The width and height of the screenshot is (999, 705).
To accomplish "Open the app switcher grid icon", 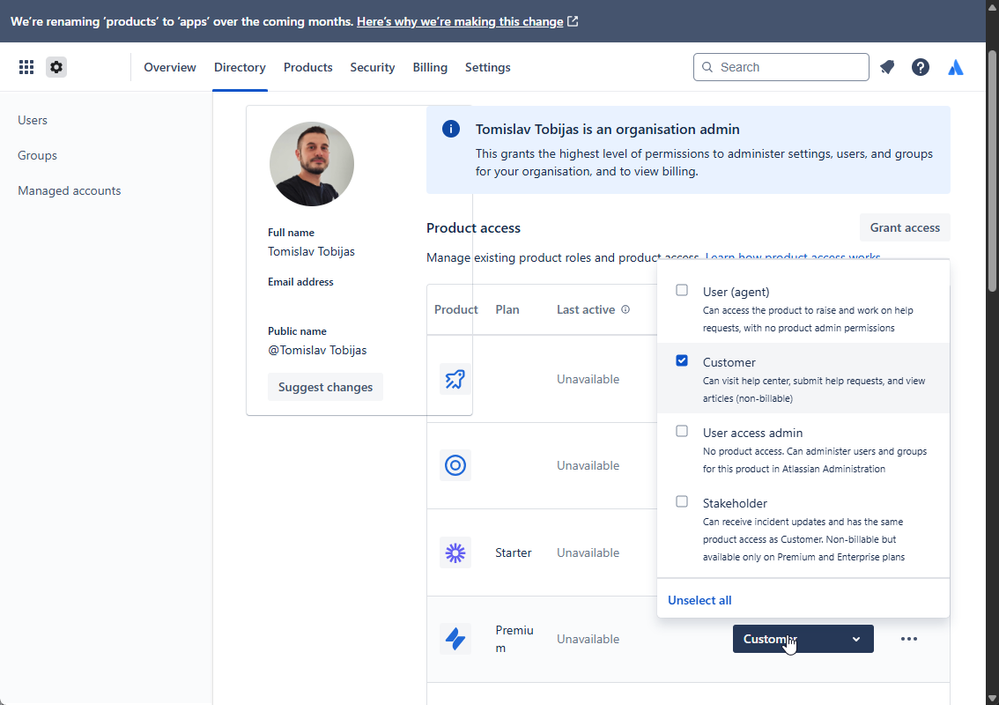I will tap(26, 67).
